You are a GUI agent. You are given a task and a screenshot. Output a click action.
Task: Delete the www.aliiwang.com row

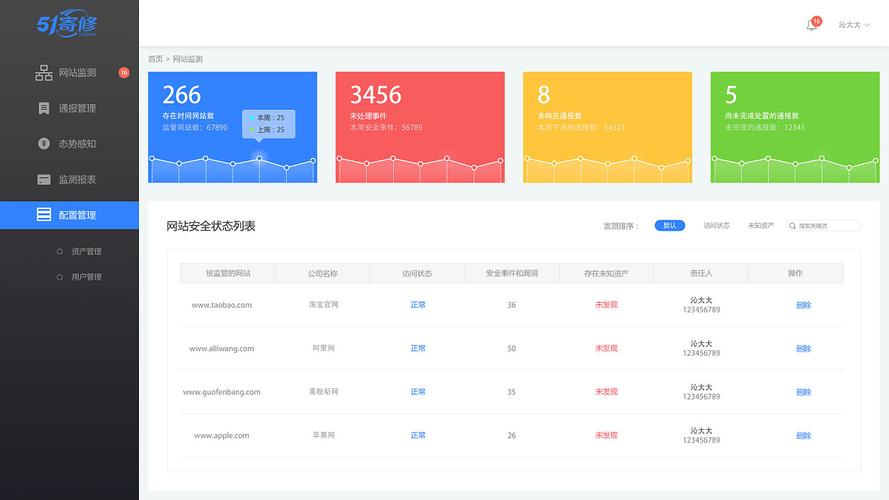pos(803,349)
